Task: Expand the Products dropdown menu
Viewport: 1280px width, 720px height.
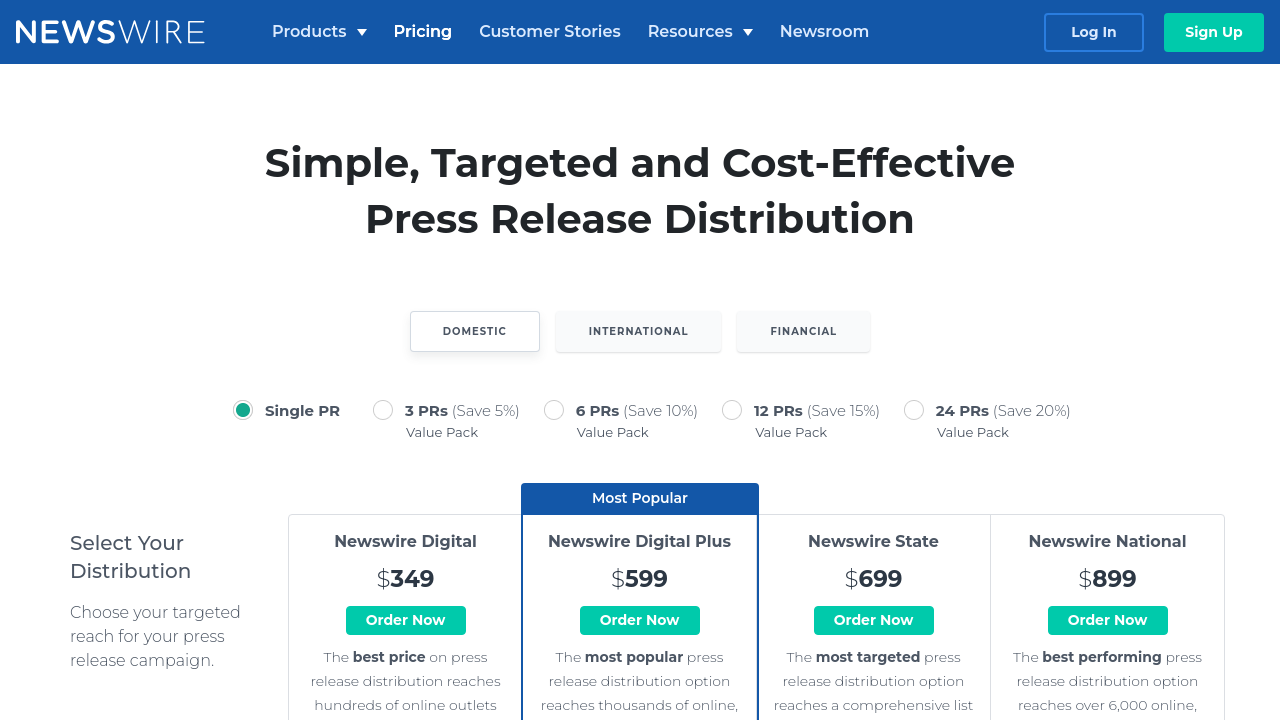Action: pyautogui.click(x=319, y=32)
